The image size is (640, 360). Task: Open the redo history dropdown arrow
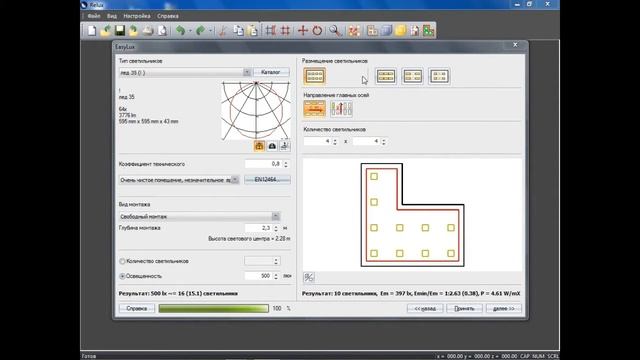coord(211,31)
